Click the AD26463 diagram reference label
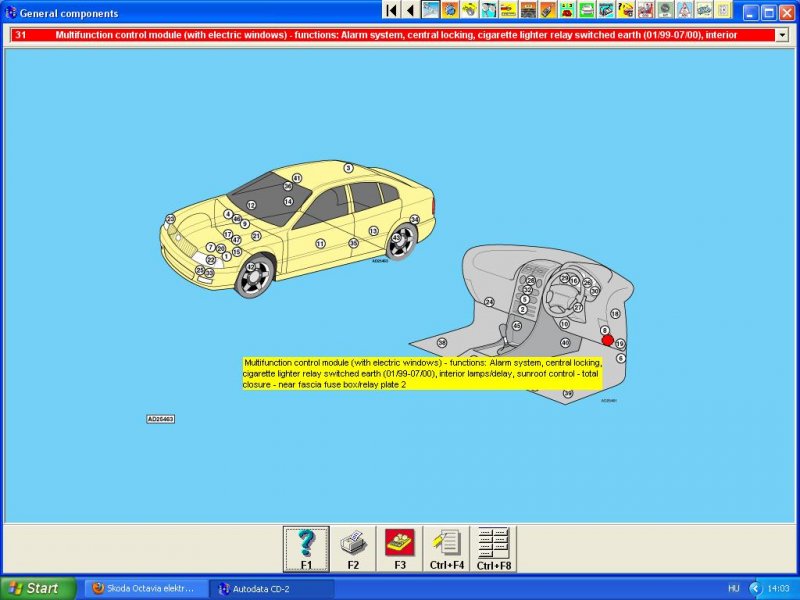The width and height of the screenshot is (800, 600). pyautogui.click(x=160, y=419)
